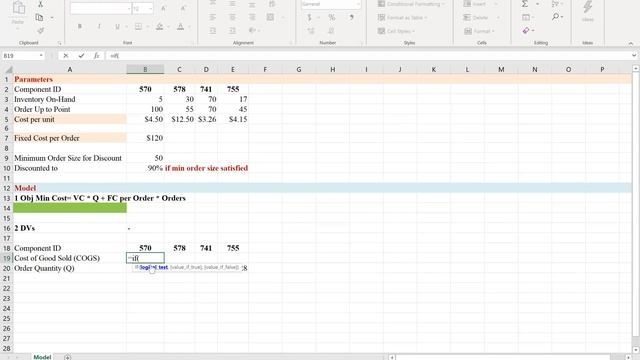Viewport: 640px width, 360px height.
Task: Click the Center alignment icon
Action: pos(232,17)
